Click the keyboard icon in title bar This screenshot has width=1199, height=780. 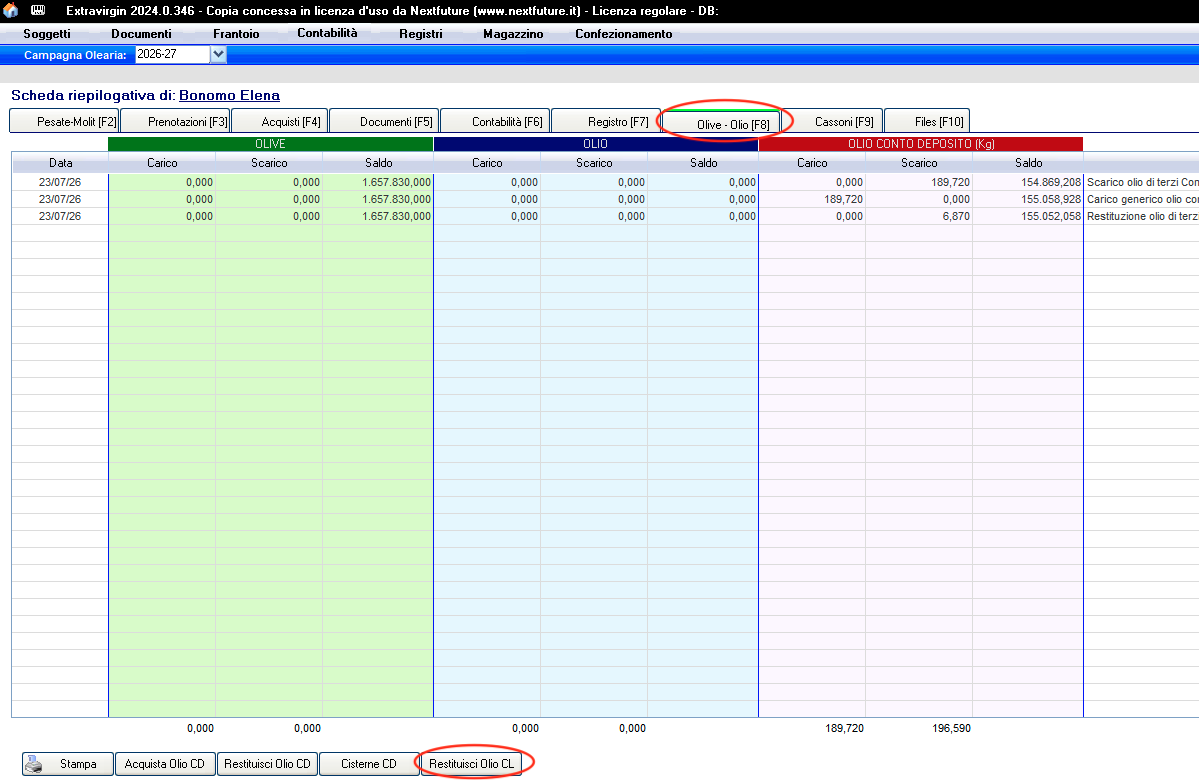[x=37, y=11]
